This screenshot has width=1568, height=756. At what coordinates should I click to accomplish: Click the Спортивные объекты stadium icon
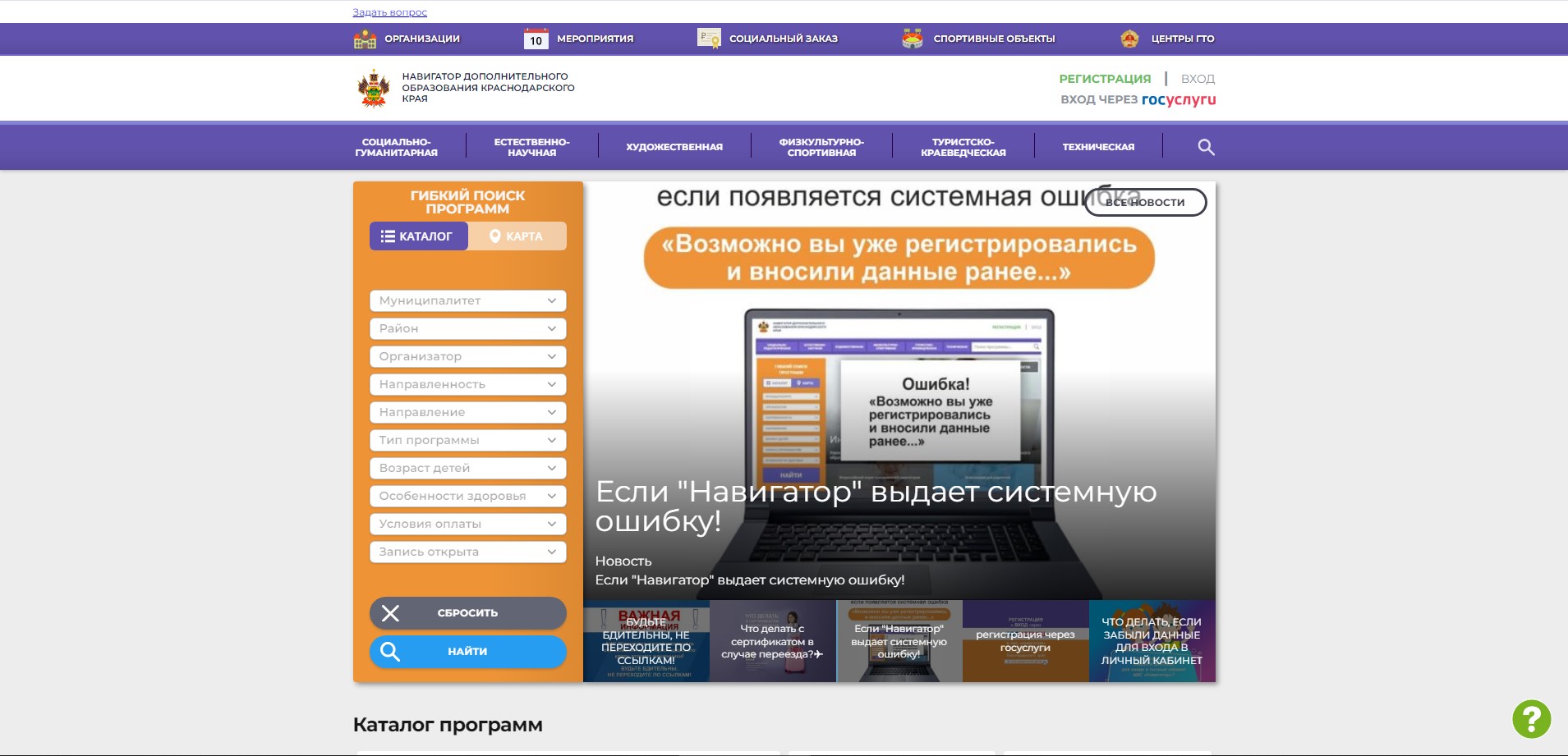coord(913,39)
